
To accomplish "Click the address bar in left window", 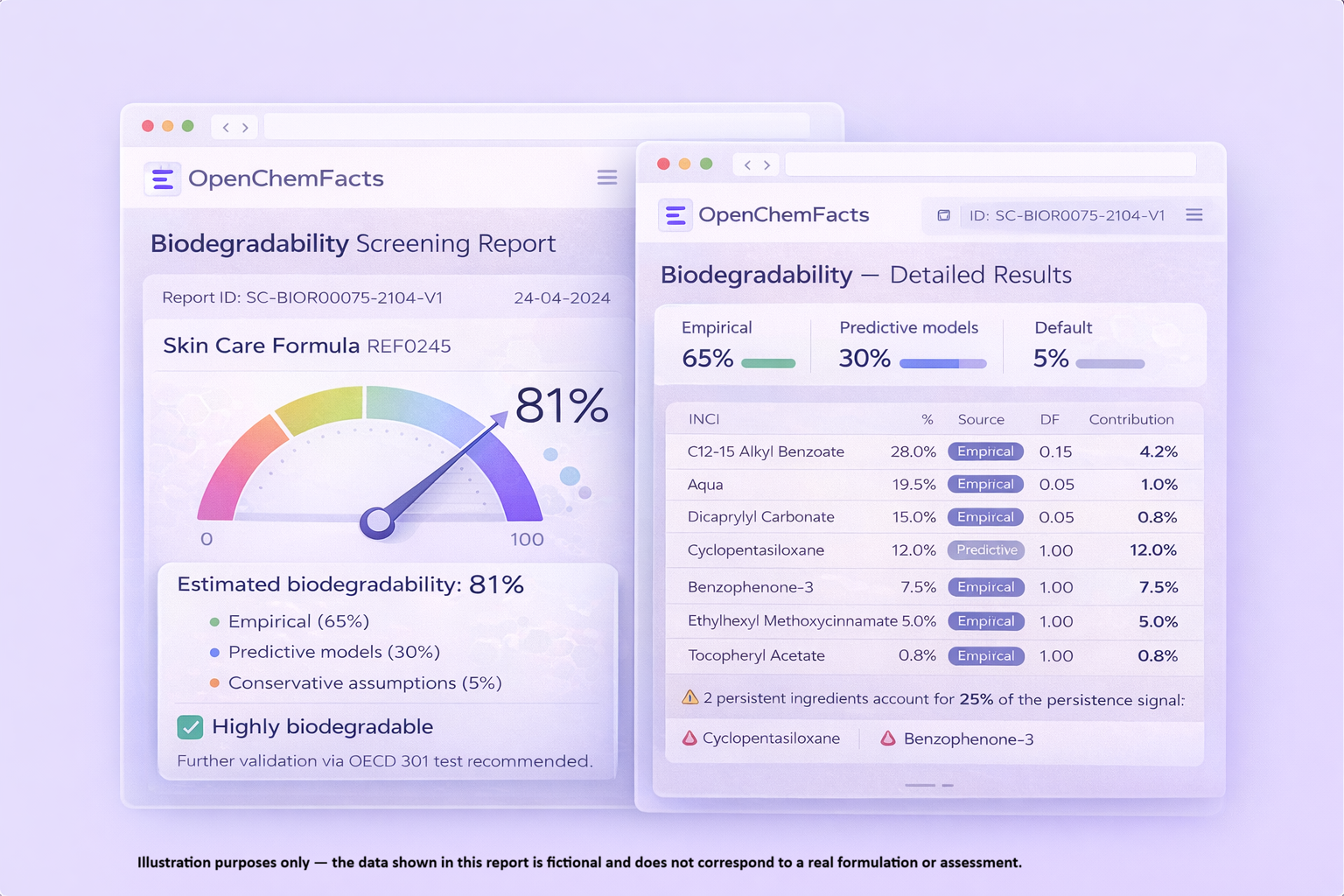I will (x=535, y=128).
